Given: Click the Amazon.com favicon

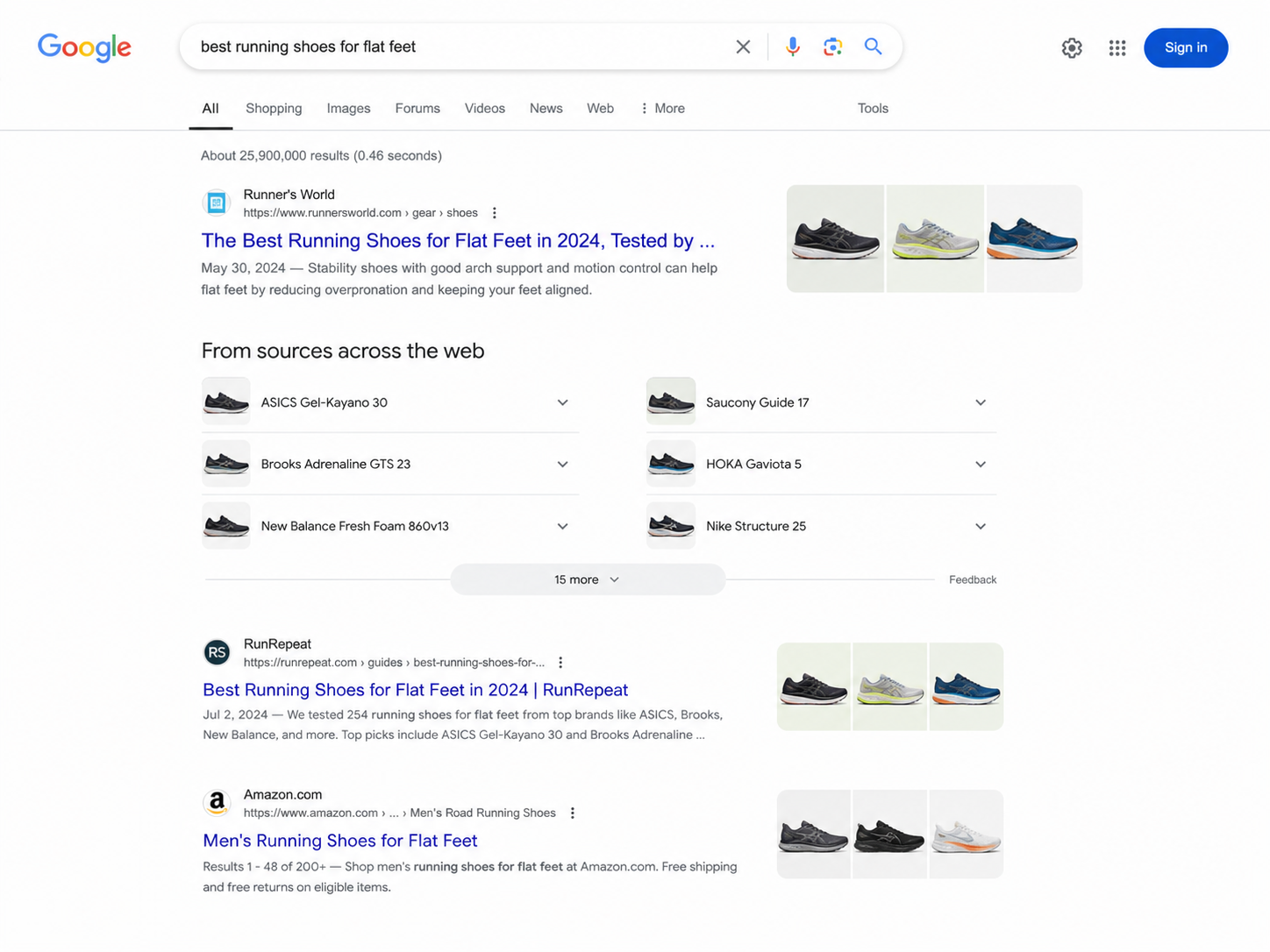Looking at the screenshot, I should pos(217,802).
